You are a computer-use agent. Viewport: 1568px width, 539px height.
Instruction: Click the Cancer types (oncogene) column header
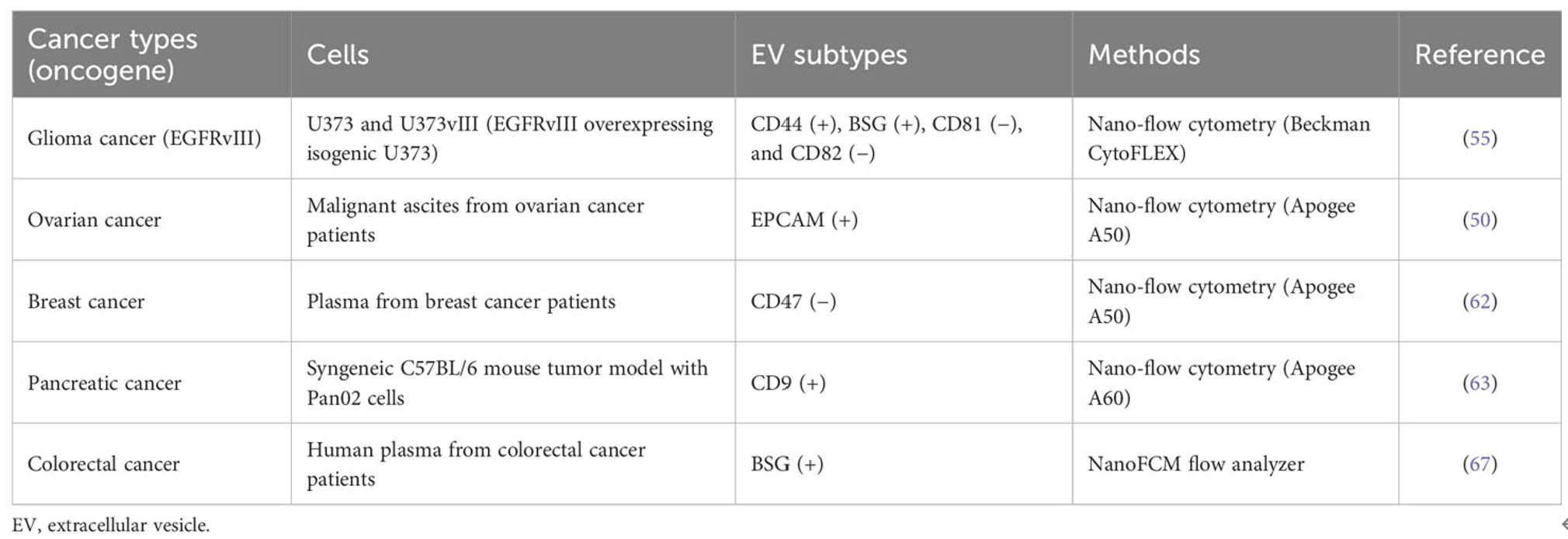(x=113, y=54)
